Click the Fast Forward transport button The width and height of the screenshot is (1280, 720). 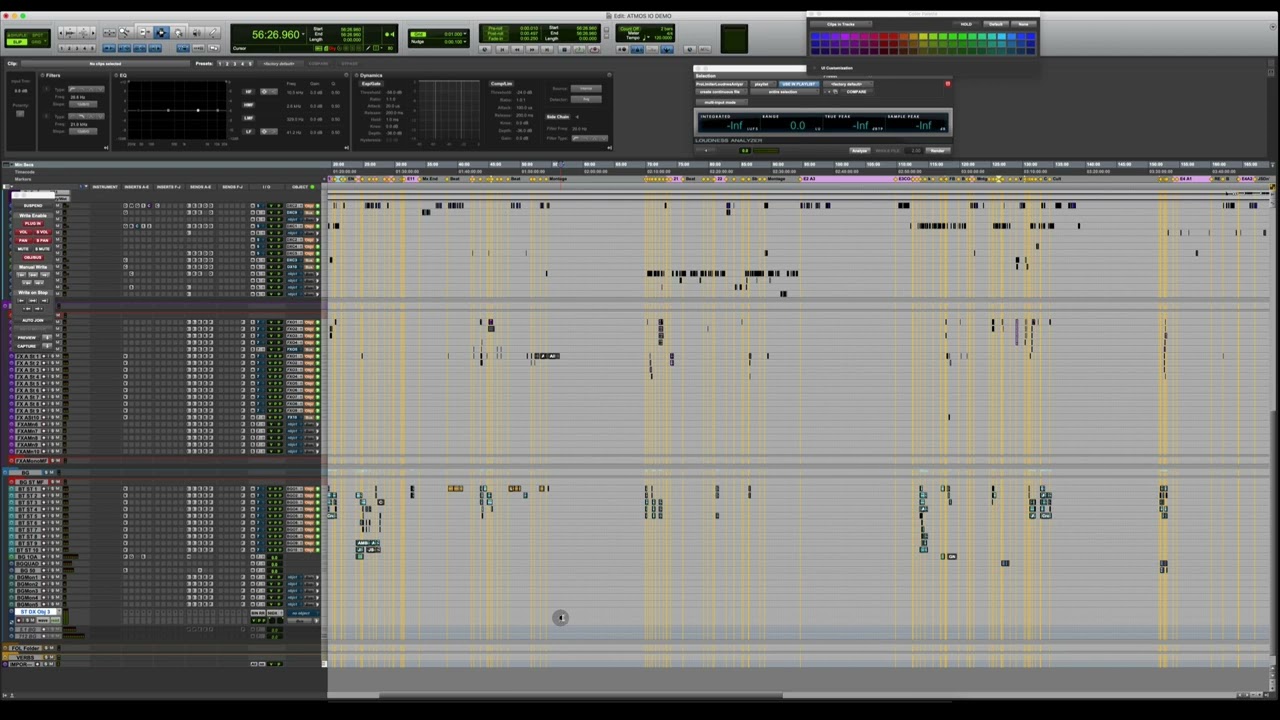point(532,49)
